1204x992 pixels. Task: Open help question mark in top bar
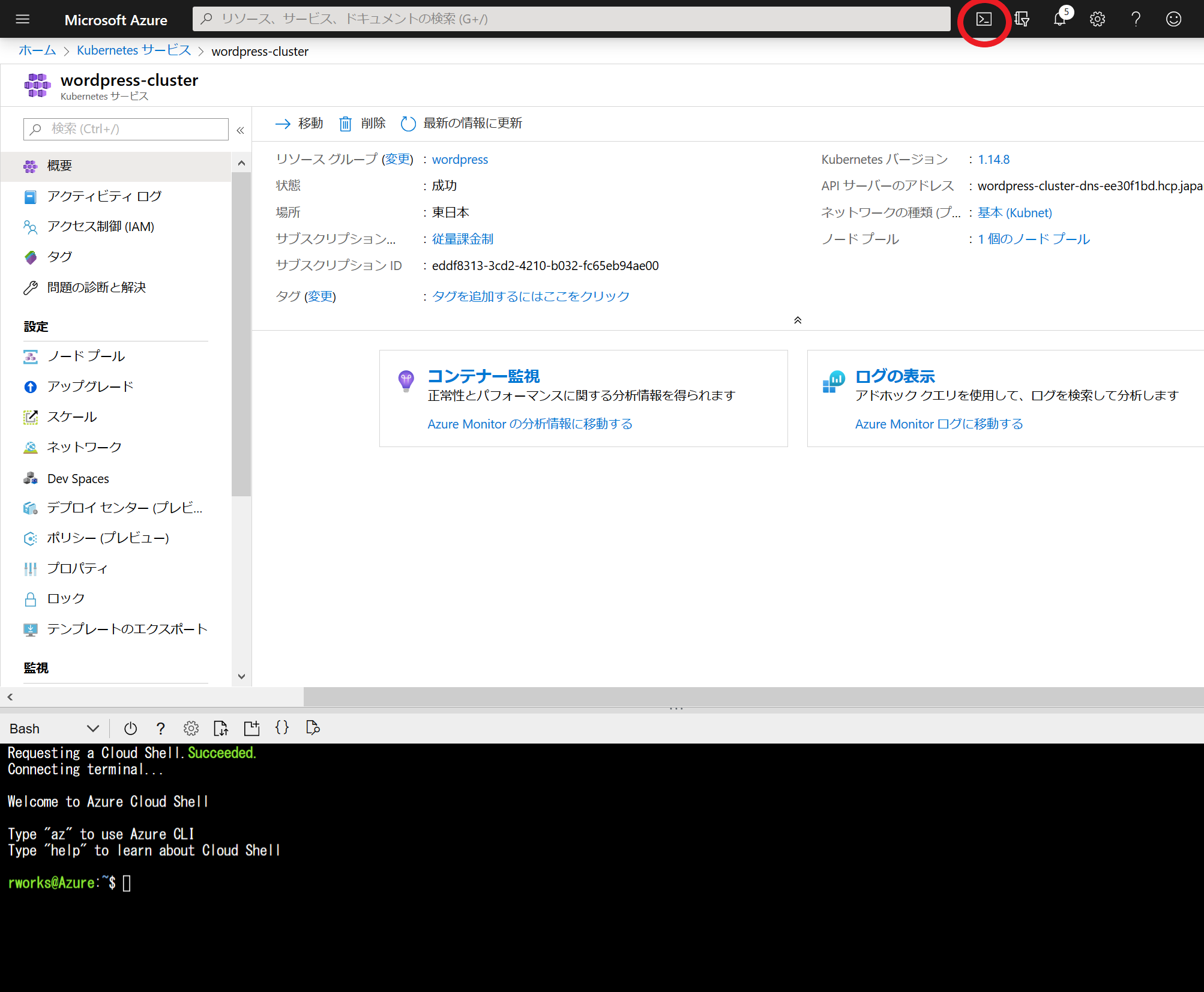(x=1136, y=19)
